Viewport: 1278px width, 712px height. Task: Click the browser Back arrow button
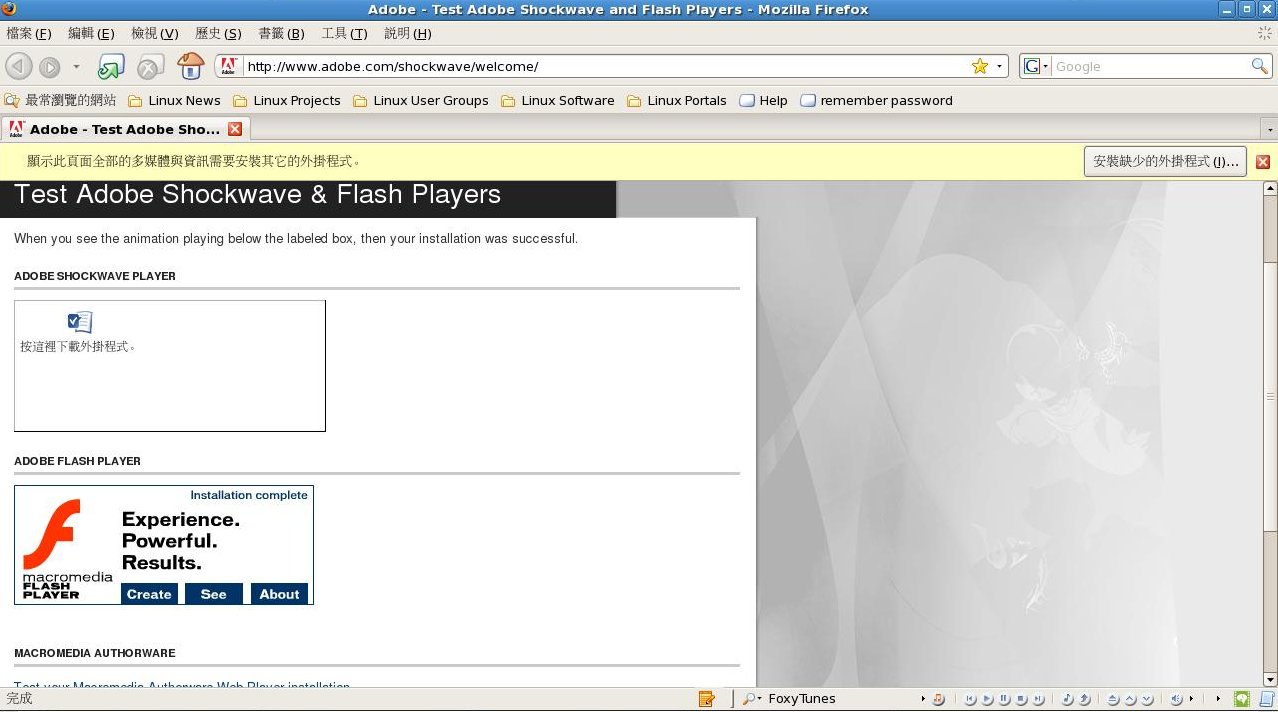(x=19, y=67)
